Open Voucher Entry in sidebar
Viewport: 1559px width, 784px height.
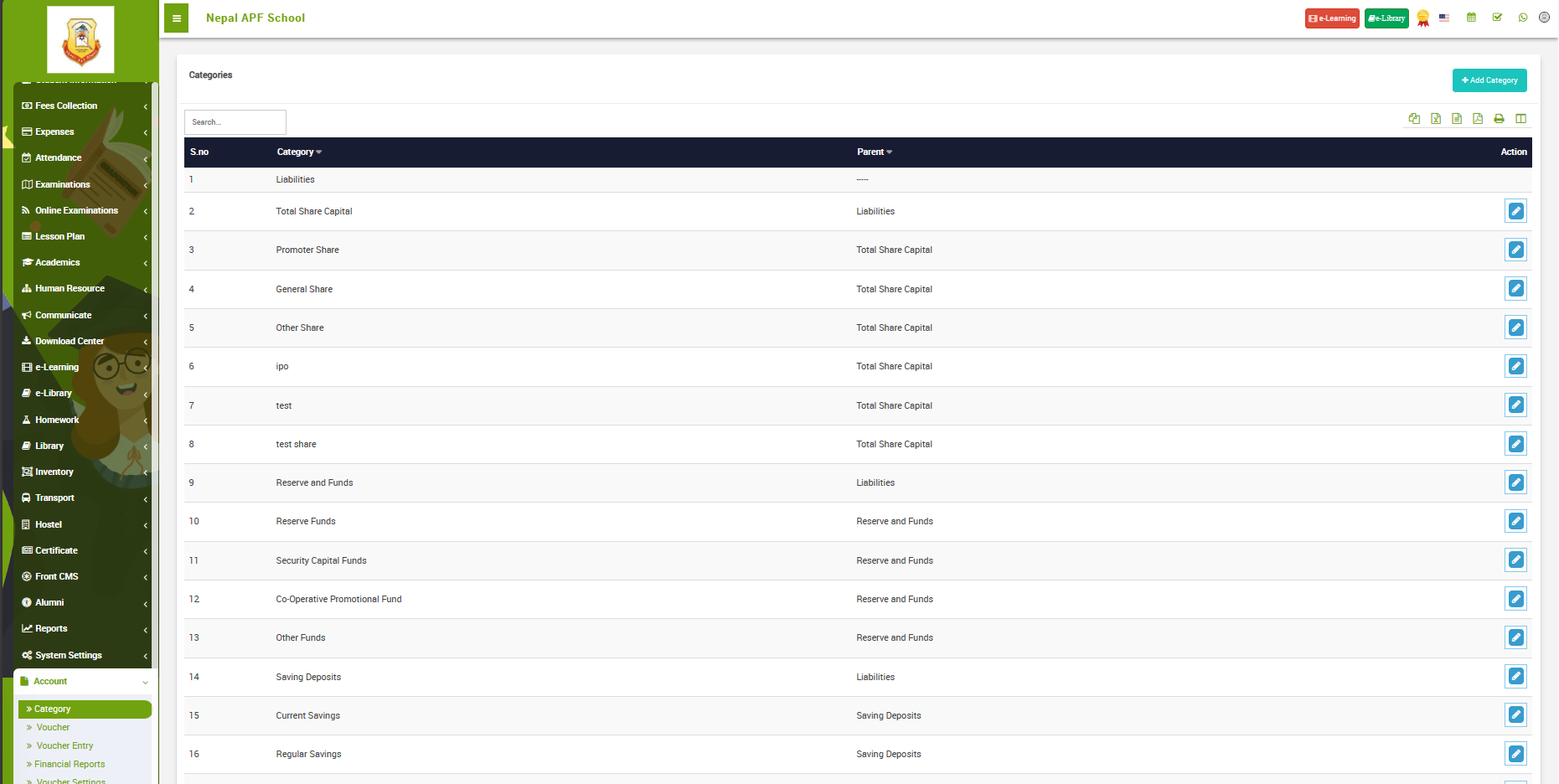coord(65,745)
